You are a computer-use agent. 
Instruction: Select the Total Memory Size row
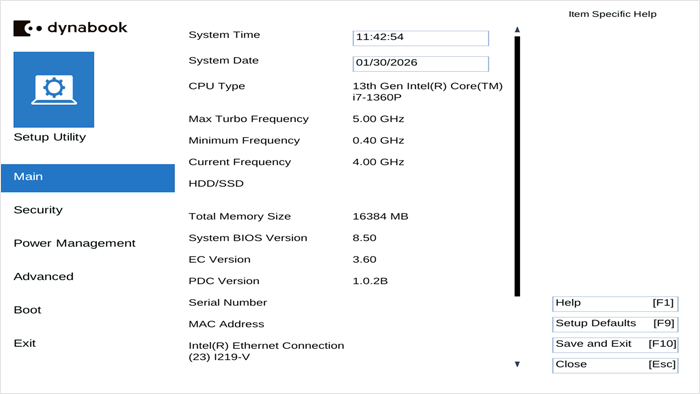[x=298, y=216]
